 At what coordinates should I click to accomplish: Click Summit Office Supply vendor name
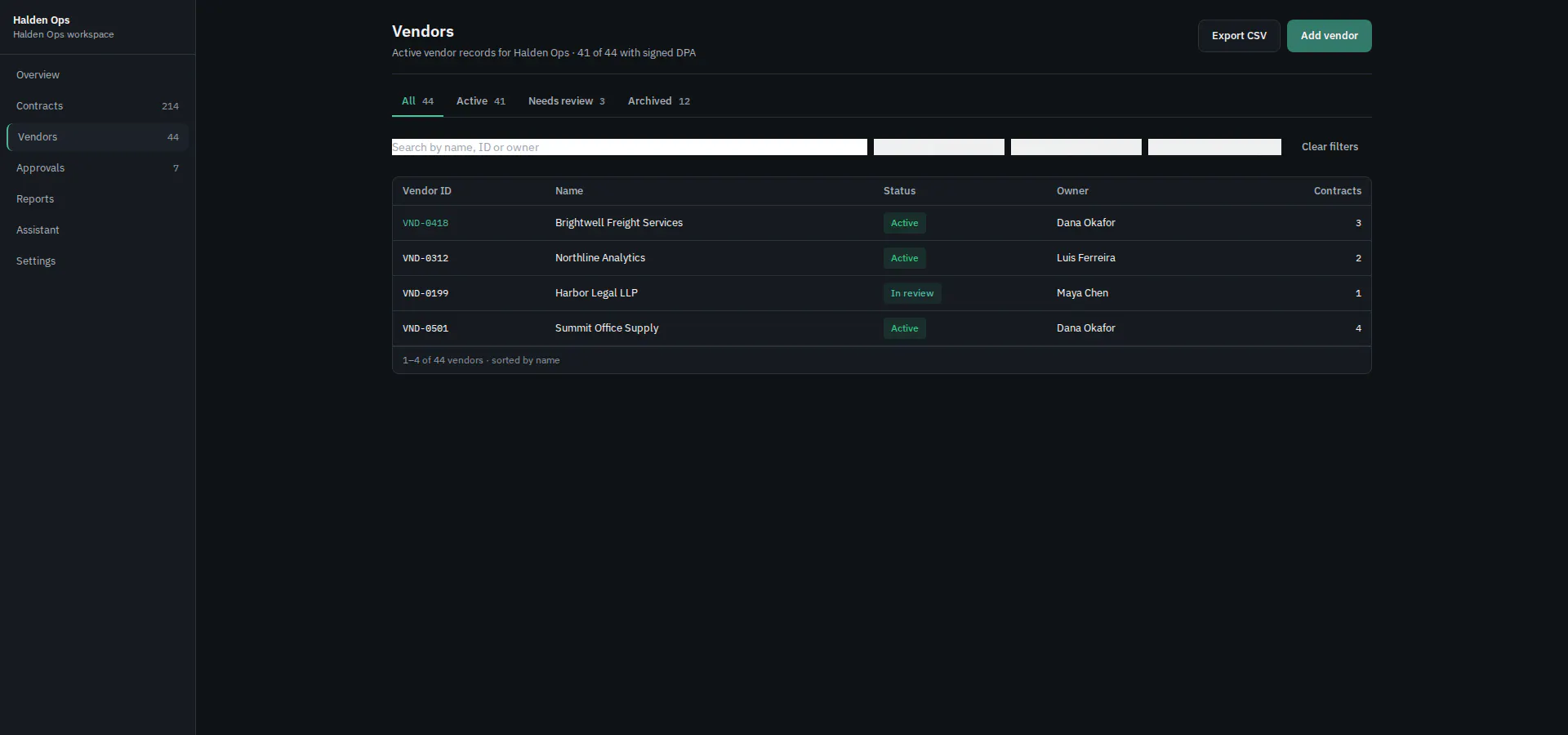(607, 328)
